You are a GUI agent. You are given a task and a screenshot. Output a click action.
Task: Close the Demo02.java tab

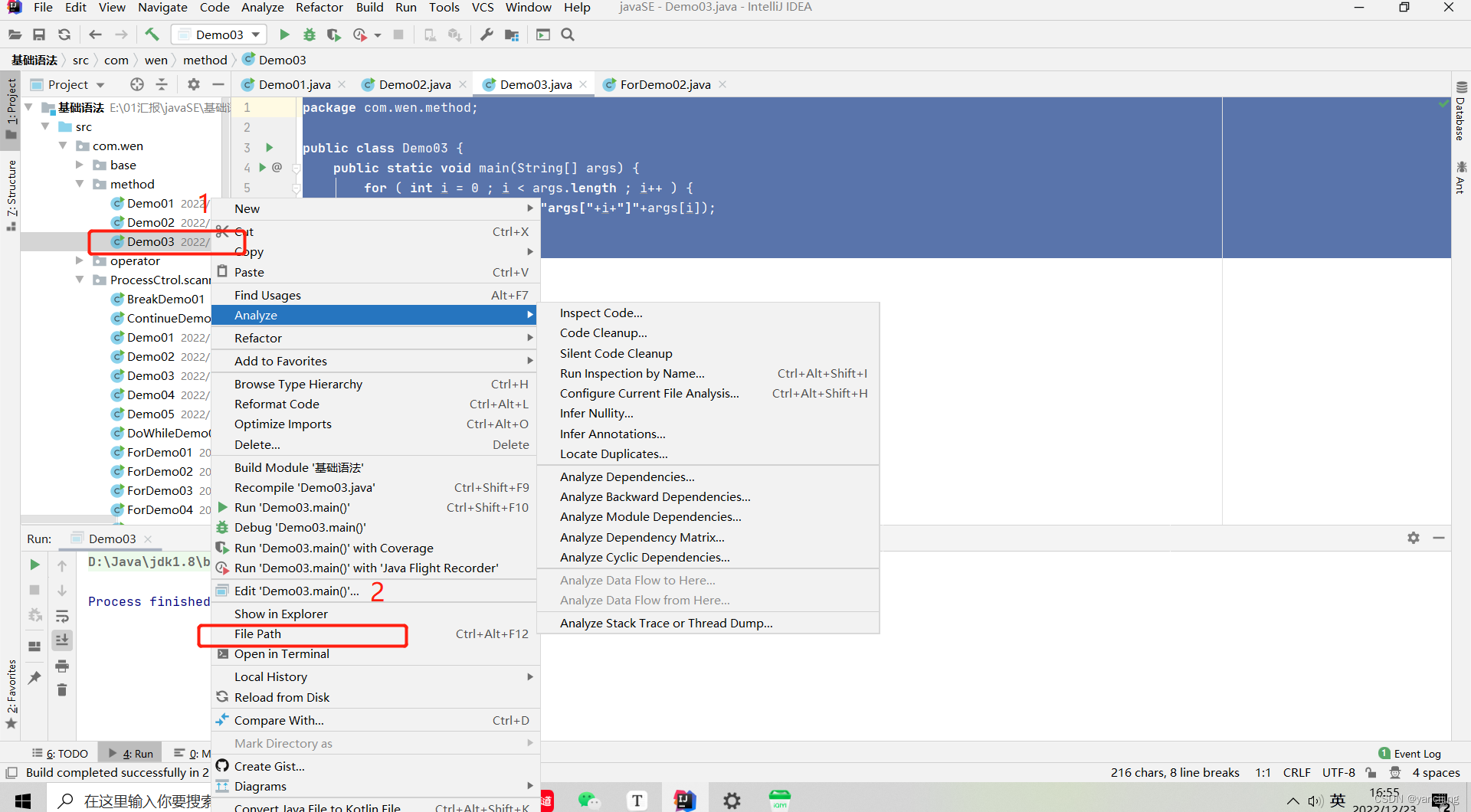click(463, 84)
